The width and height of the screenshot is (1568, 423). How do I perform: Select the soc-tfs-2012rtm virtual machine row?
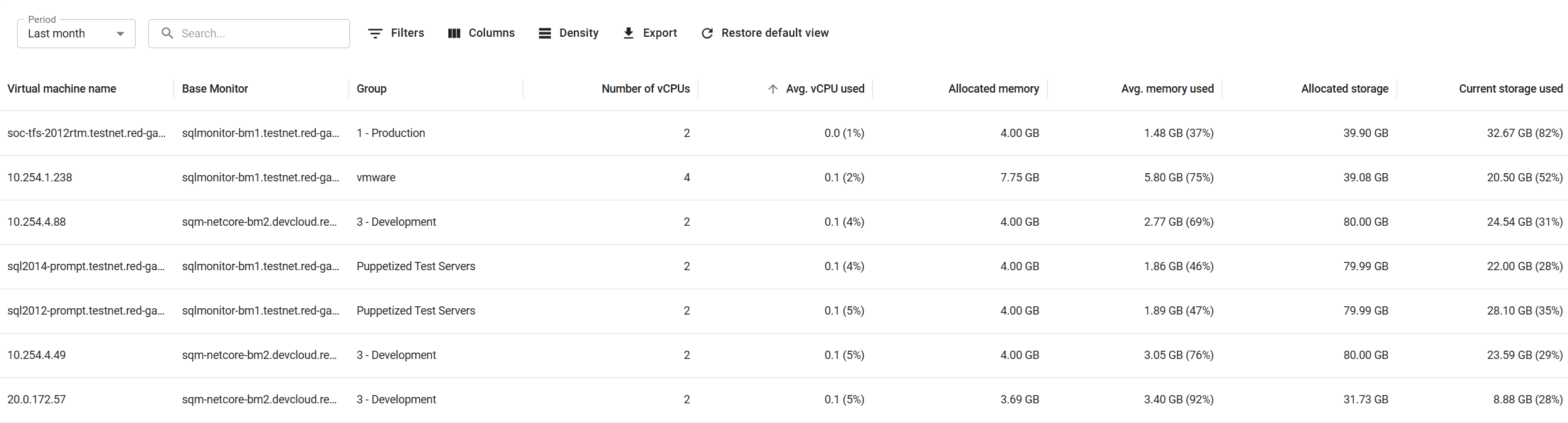[x=86, y=133]
